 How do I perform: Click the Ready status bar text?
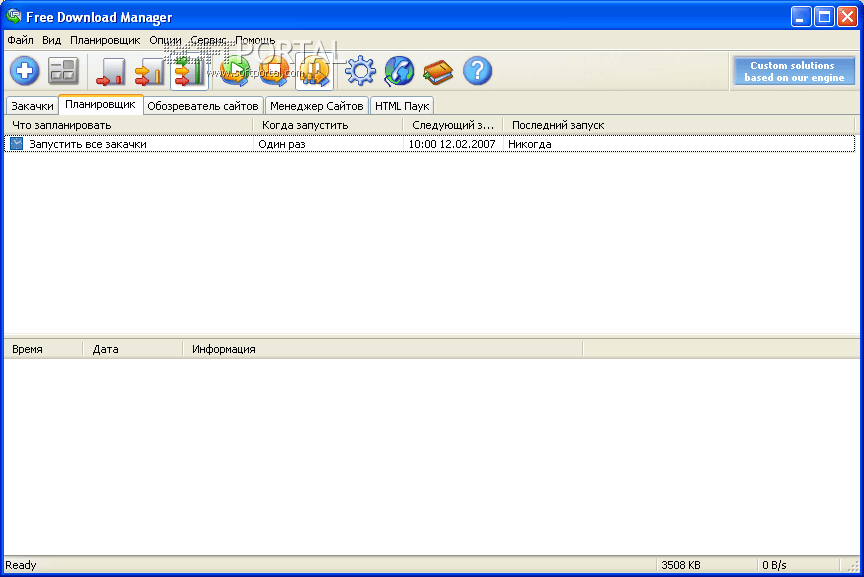click(21, 565)
